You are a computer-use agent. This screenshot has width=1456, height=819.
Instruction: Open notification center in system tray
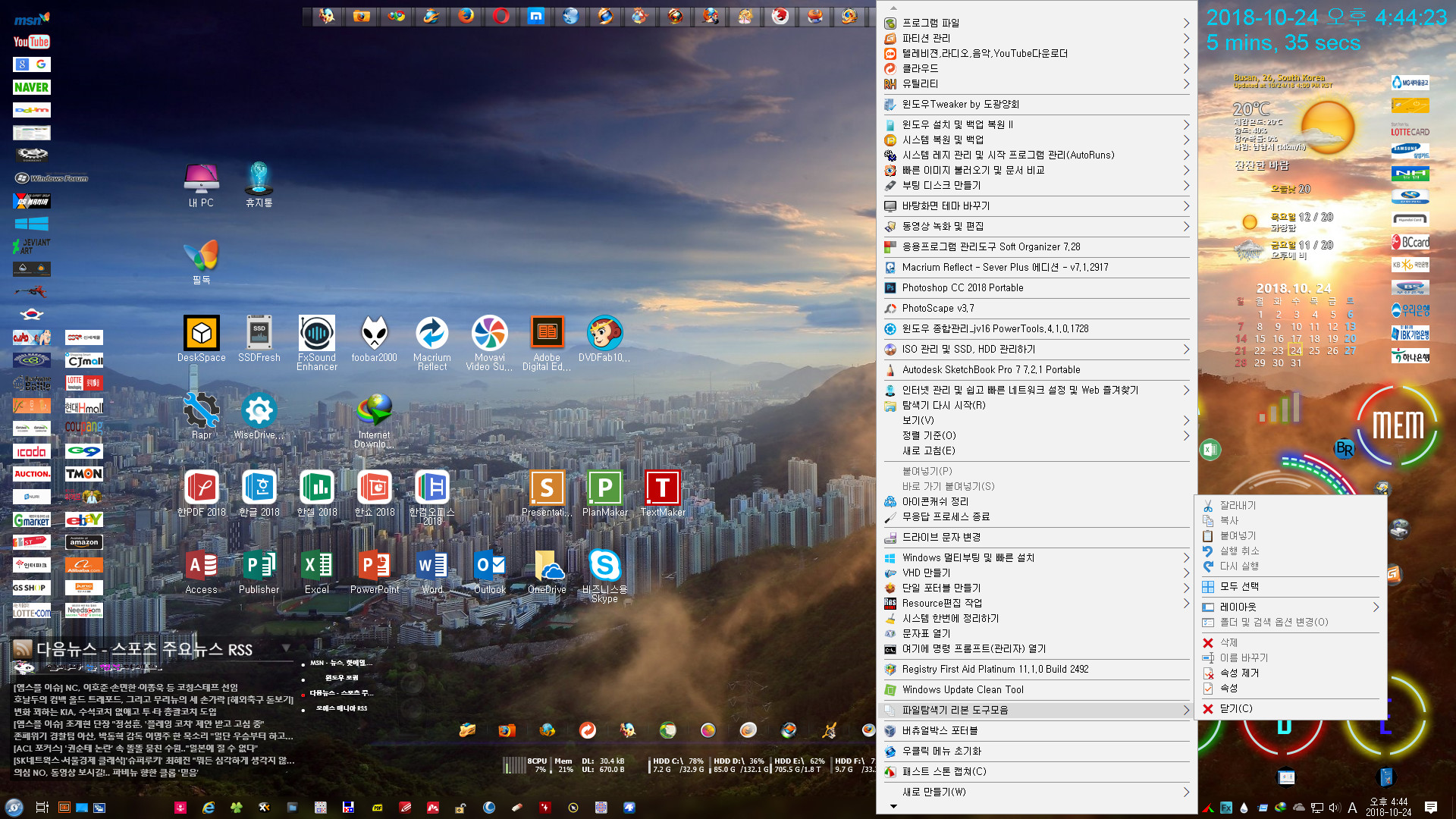1431,807
